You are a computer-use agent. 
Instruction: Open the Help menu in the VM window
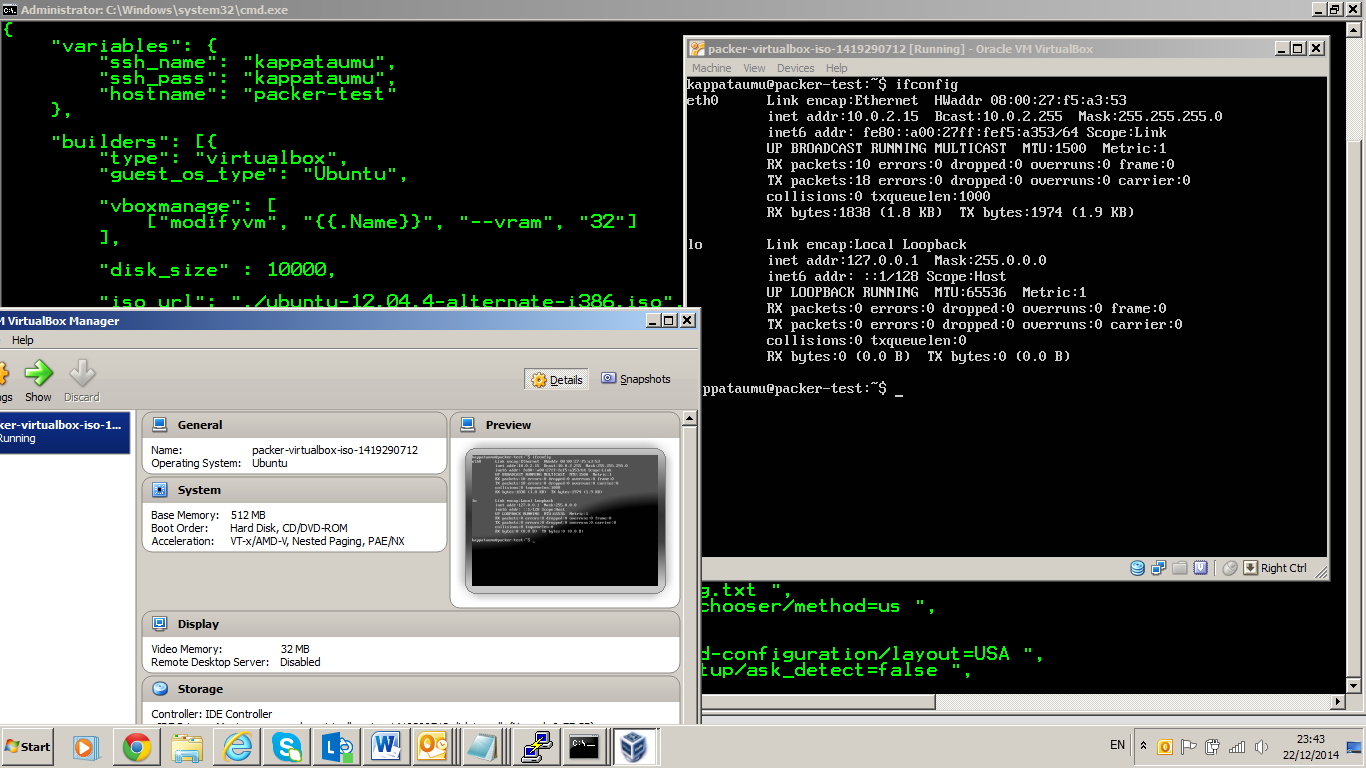[x=837, y=68]
